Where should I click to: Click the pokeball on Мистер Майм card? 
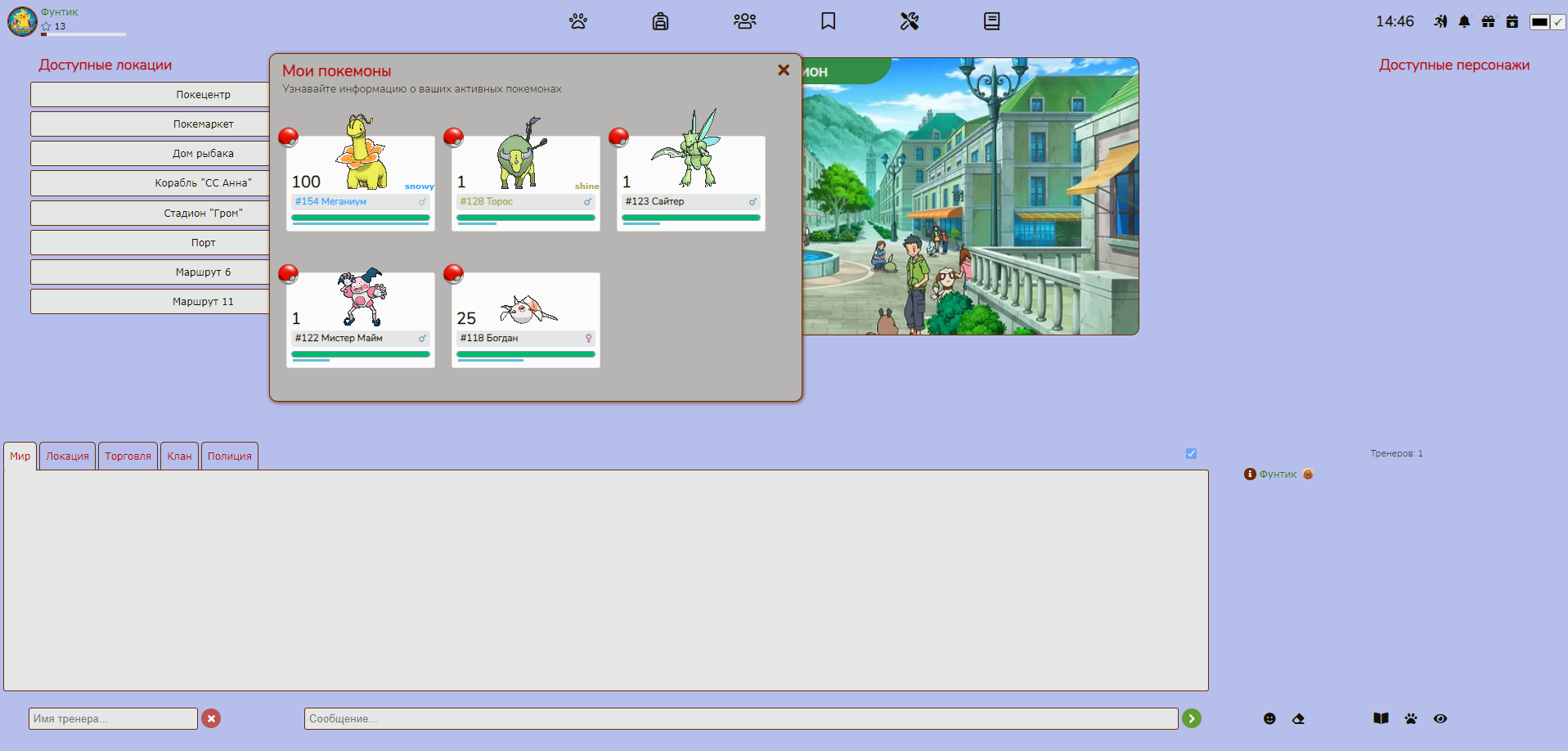[288, 273]
